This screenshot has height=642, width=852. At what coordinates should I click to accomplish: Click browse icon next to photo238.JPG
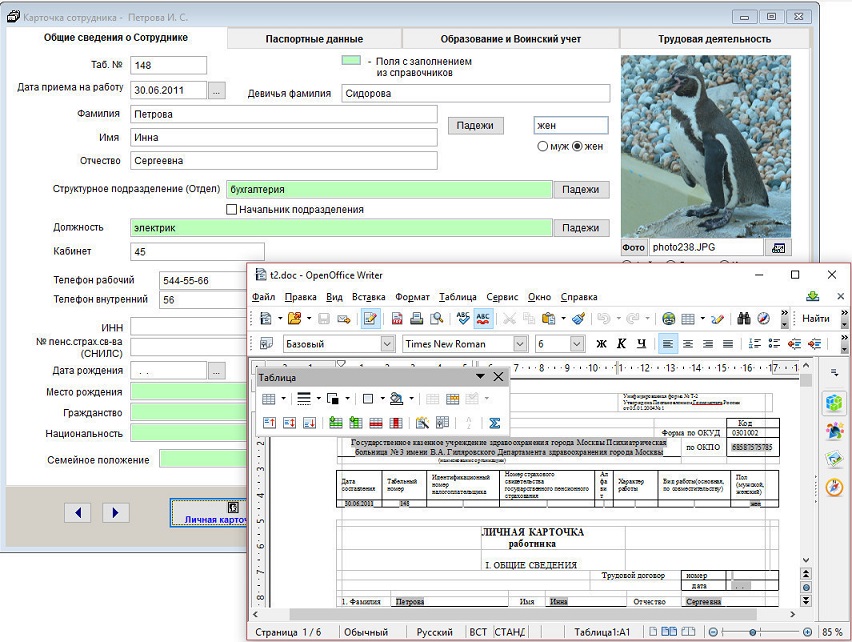pos(780,247)
